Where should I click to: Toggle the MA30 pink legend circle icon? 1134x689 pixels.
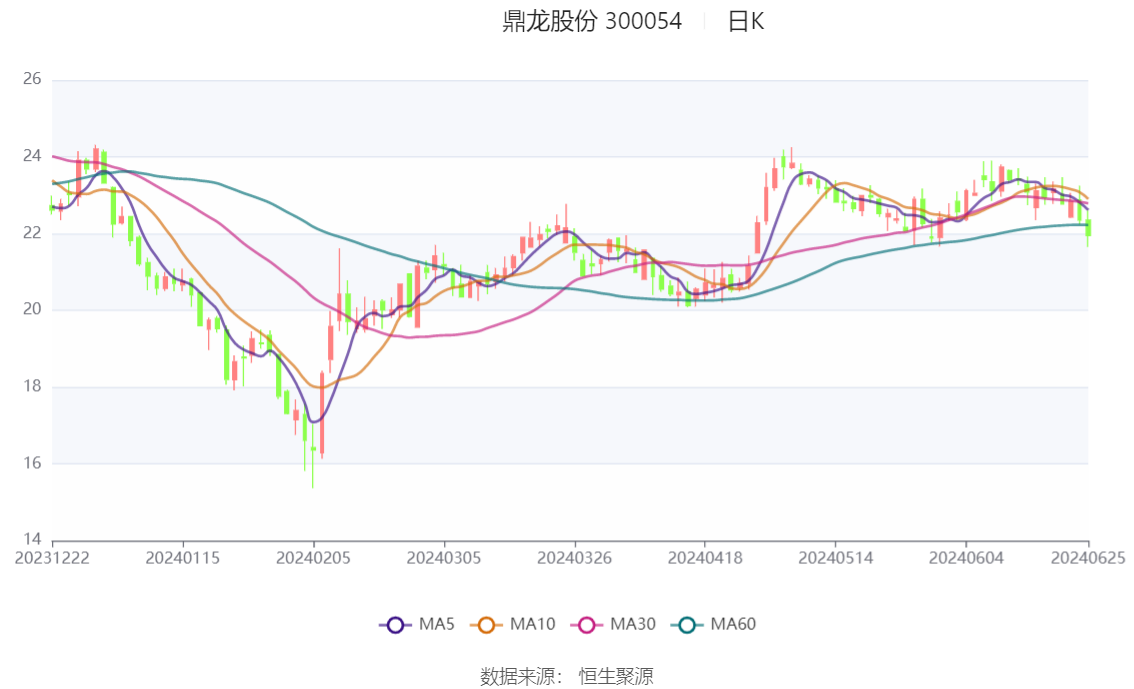[587, 625]
